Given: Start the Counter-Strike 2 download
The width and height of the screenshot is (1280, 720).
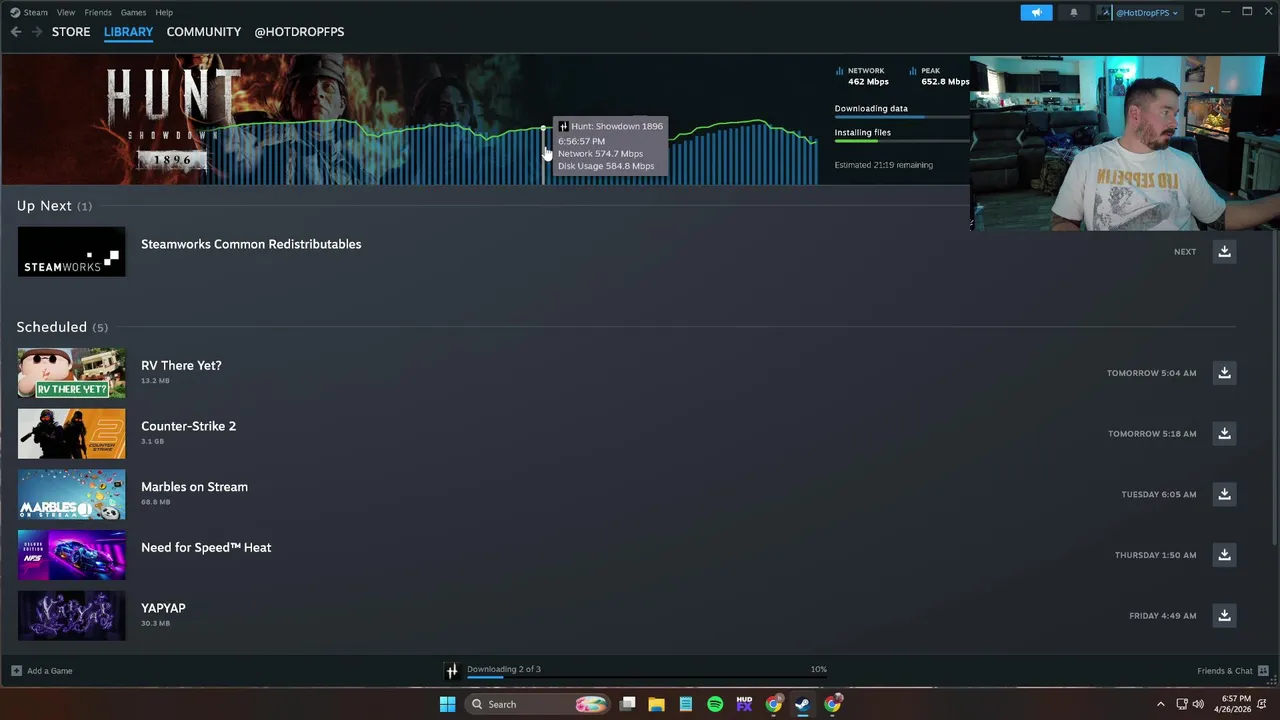Looking at the screenshot, I should click(x=1224, y=434).
